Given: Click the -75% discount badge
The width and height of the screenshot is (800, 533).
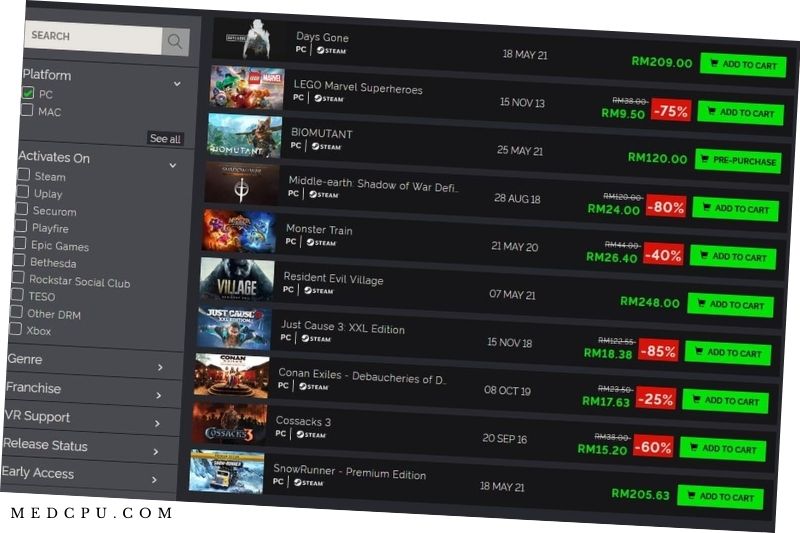Looking at the screenshot, I should [x=671, y=111].
